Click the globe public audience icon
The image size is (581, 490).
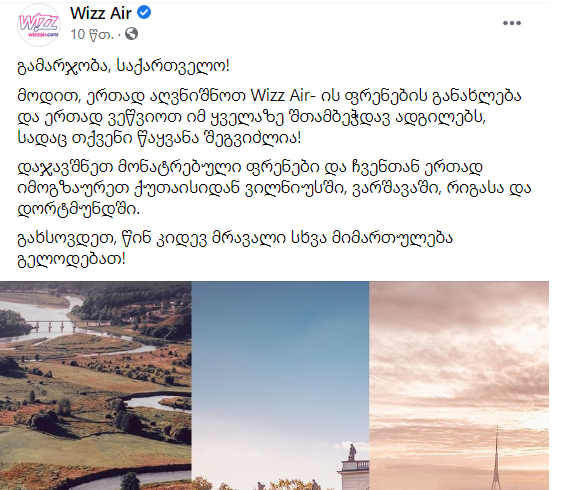click(x=131, y=34)
